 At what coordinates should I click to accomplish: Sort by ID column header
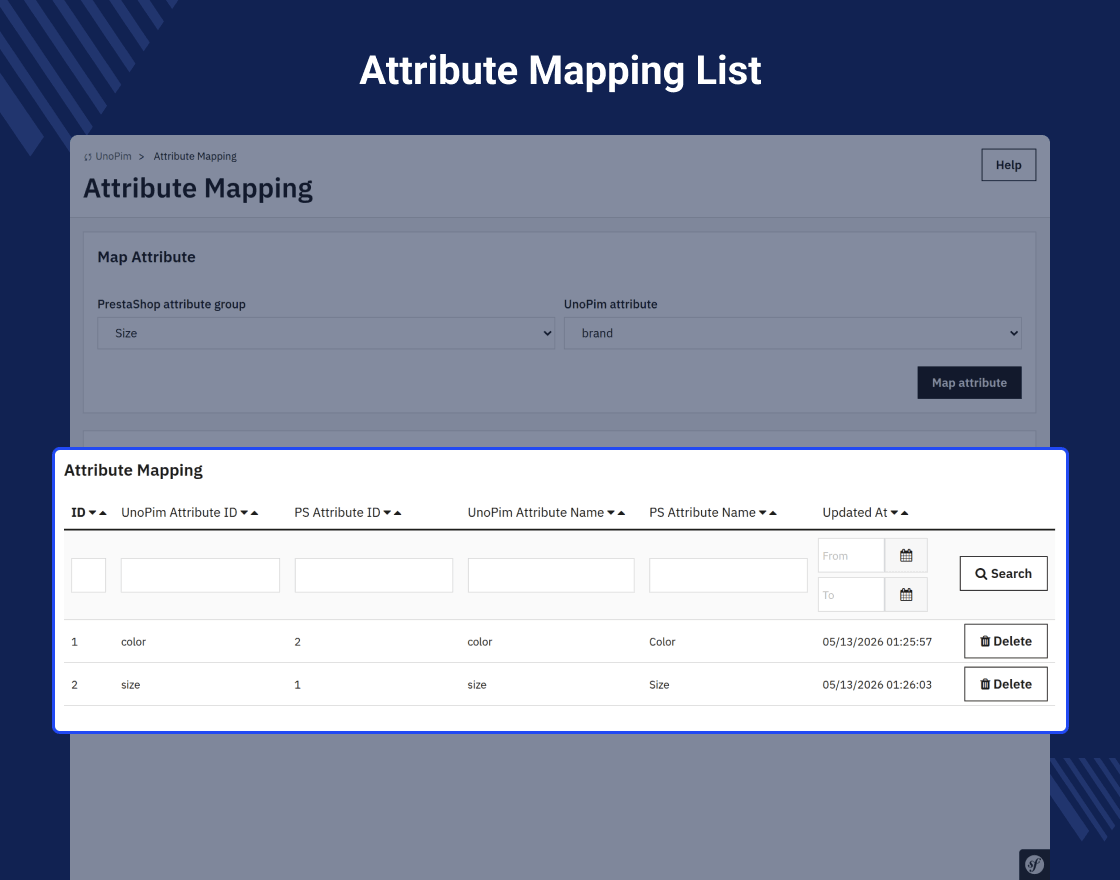[x=89, y=513]
